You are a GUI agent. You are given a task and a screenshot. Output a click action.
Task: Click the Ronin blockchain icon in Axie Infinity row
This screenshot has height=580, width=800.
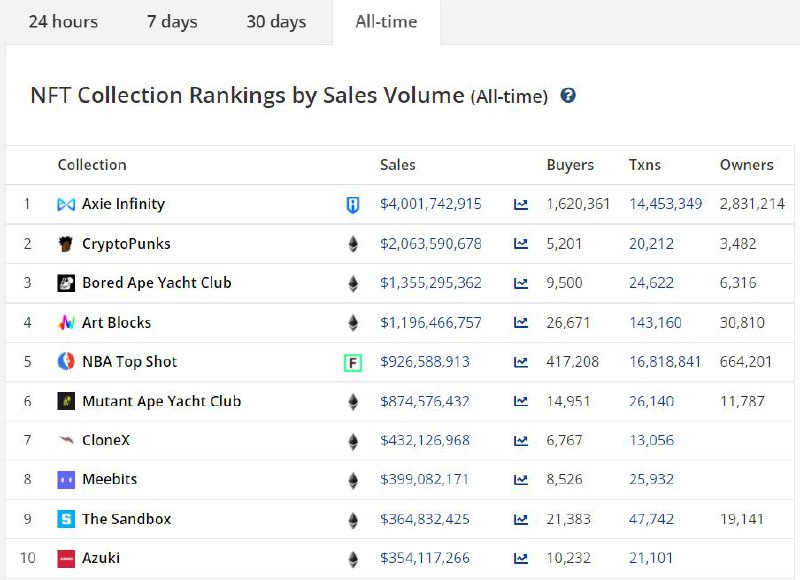[352, 205]
